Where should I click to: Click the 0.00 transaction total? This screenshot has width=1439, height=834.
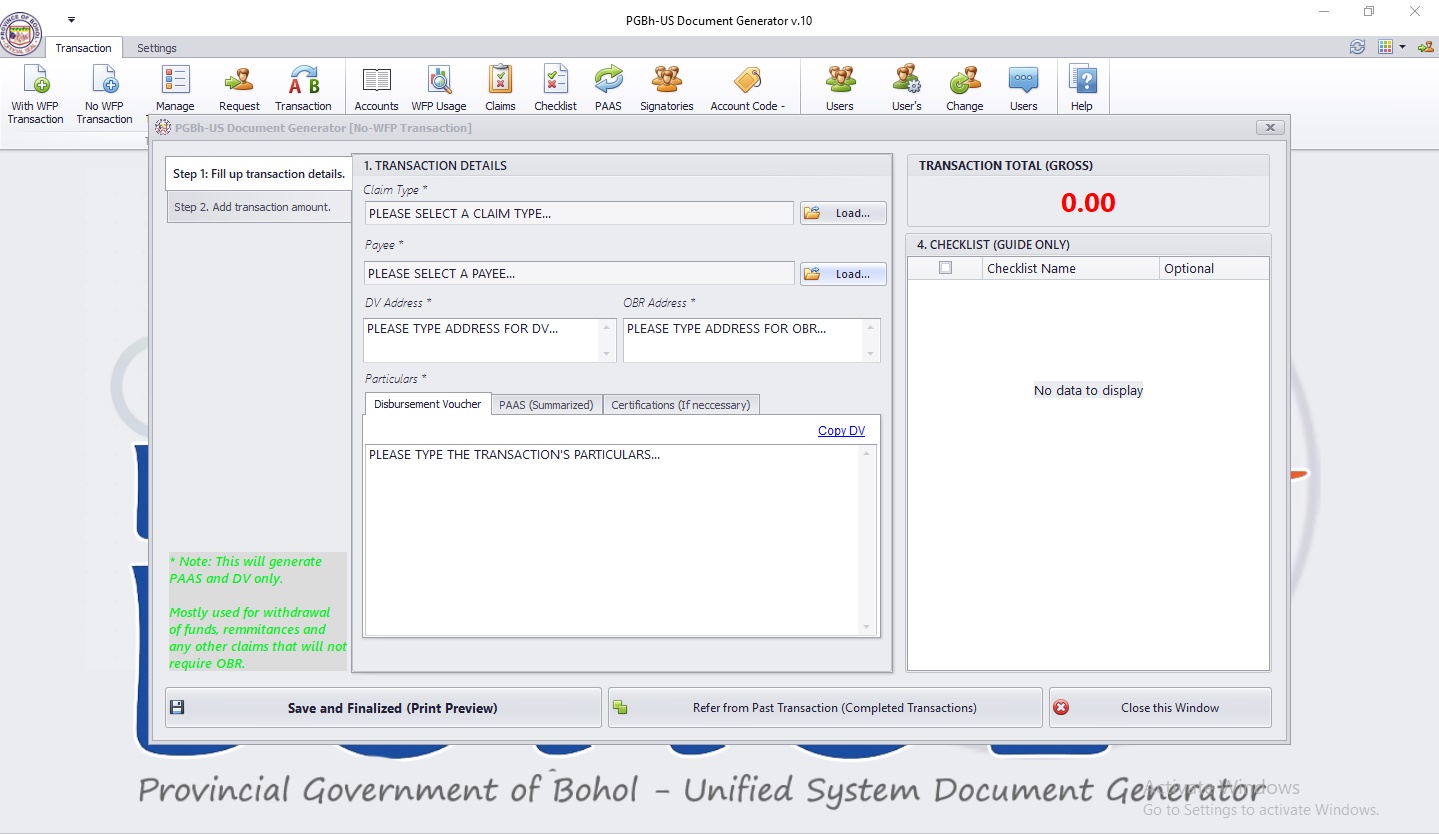point(1088,203)
